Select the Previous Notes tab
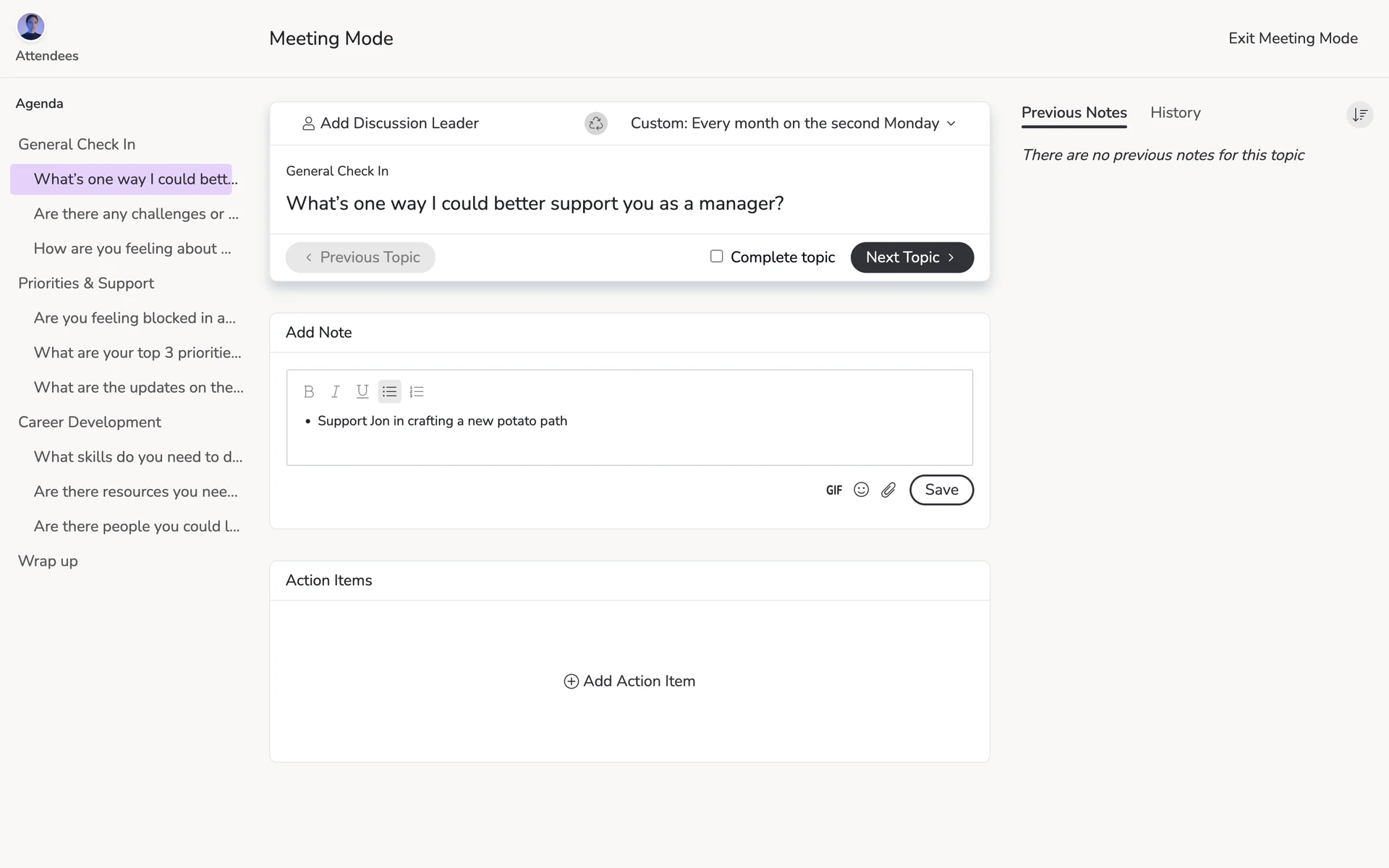 tap(1074, 113)
